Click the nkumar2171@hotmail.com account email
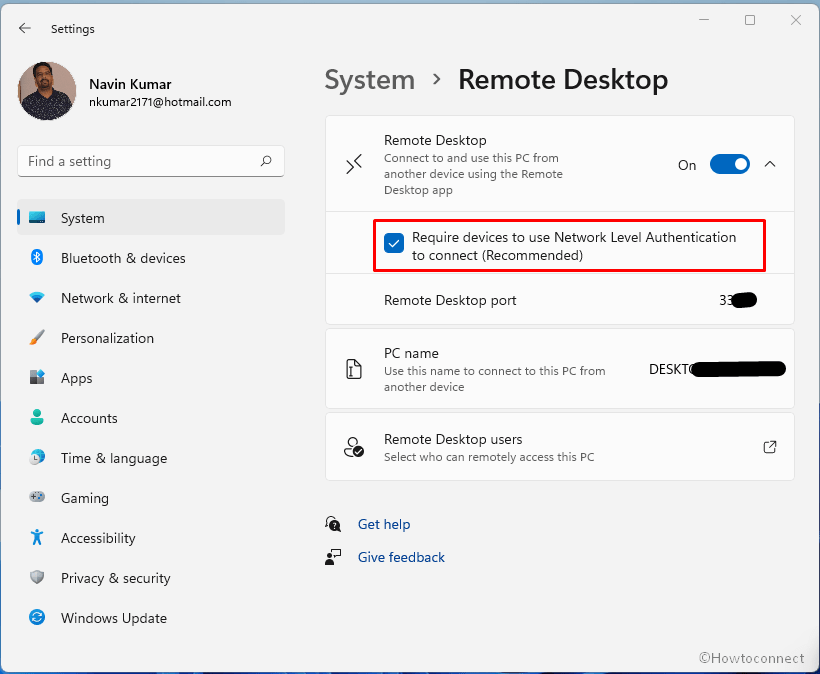This screenshot has width=820, height=674. pyautogui.click(x=160, y=102)
